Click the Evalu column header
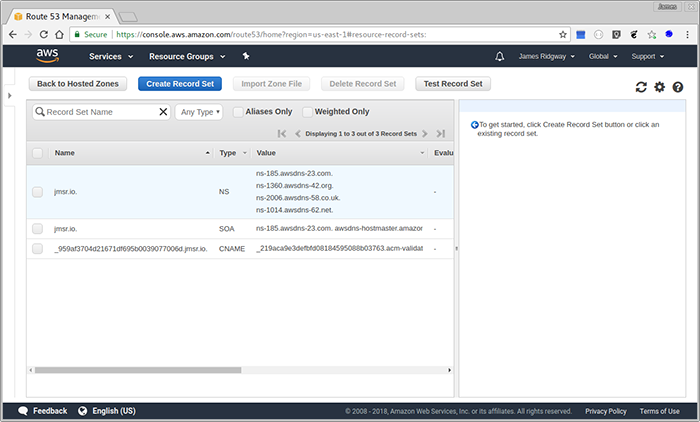700x422 pixels. pyautogui.click(x=443, y=153)
